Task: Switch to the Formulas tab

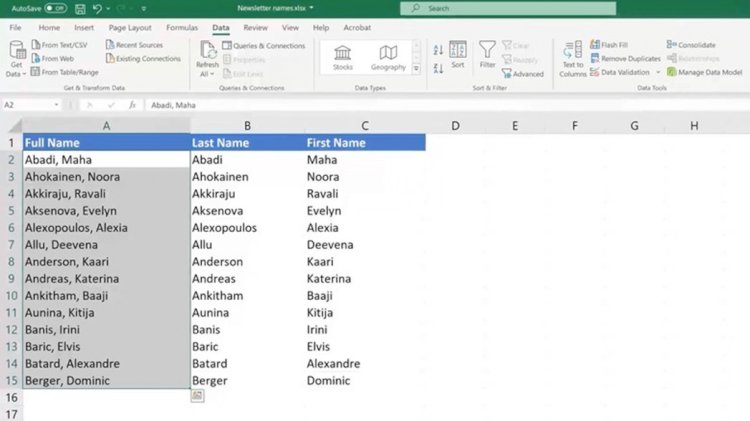Action: coord(182,28)
